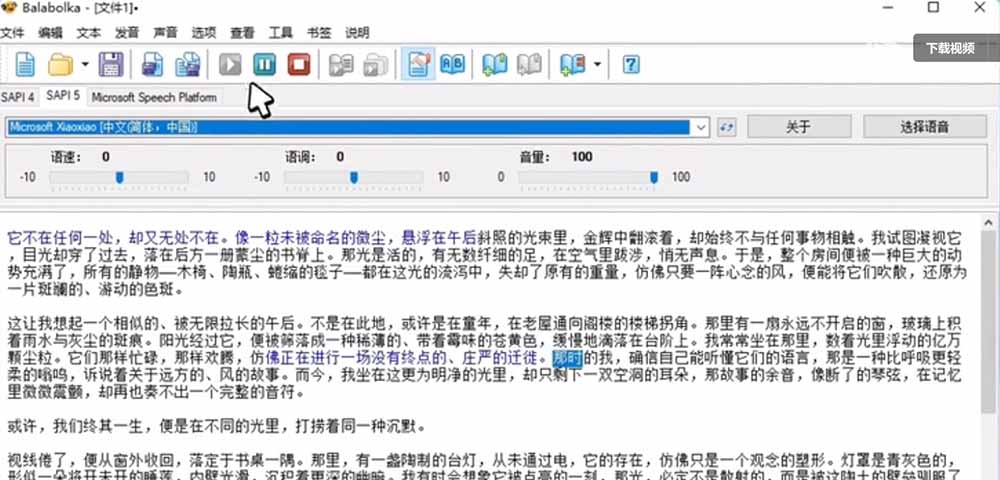
Task: Open the 编辑 menu
Action: pos(50,33)
